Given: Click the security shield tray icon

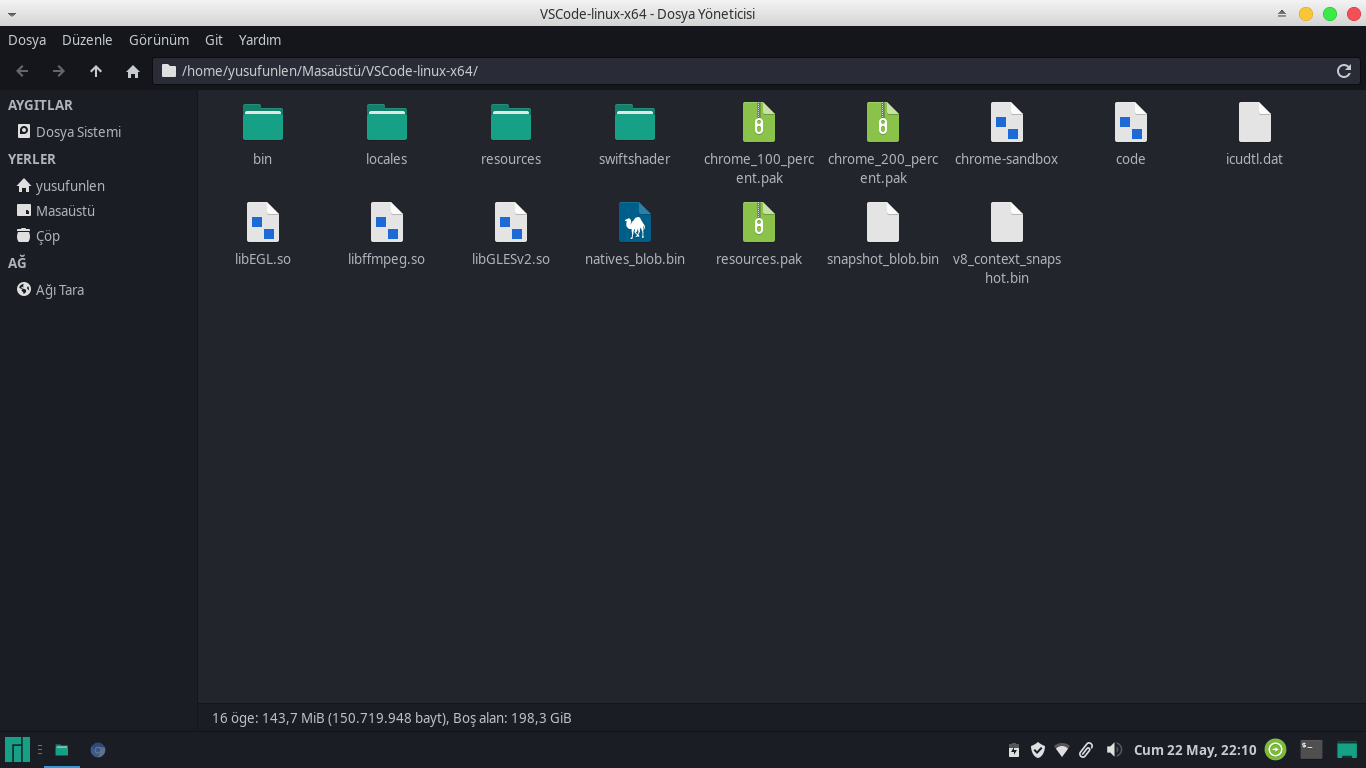Looking at the screenshot, I should click(x=1038, y=750).
